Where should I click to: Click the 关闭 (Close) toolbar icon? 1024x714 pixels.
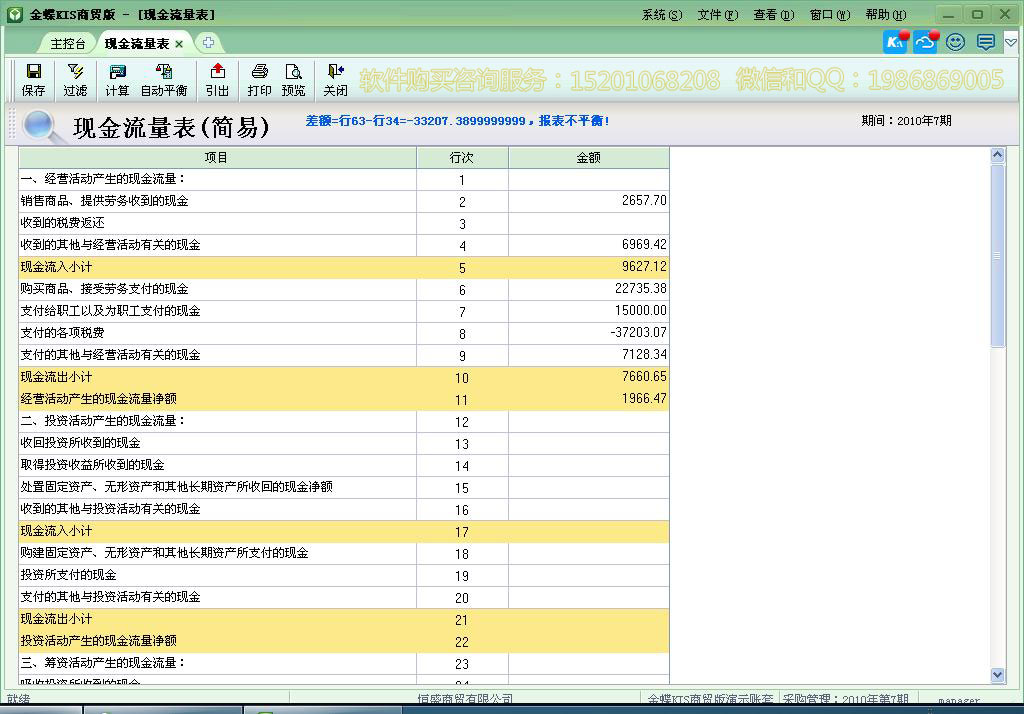pos(335,80)
